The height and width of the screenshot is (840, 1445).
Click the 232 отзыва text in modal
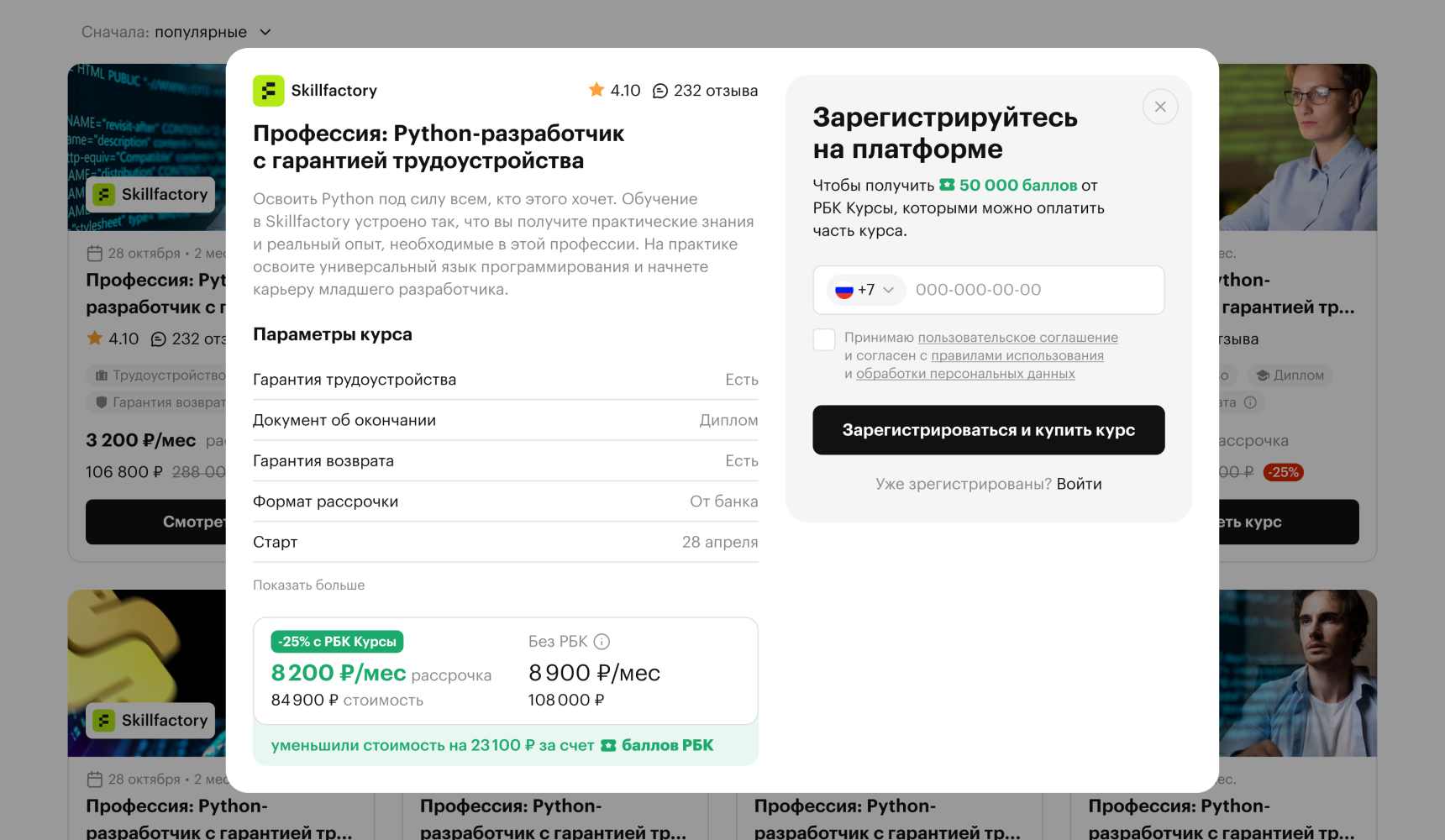(716, 91)
